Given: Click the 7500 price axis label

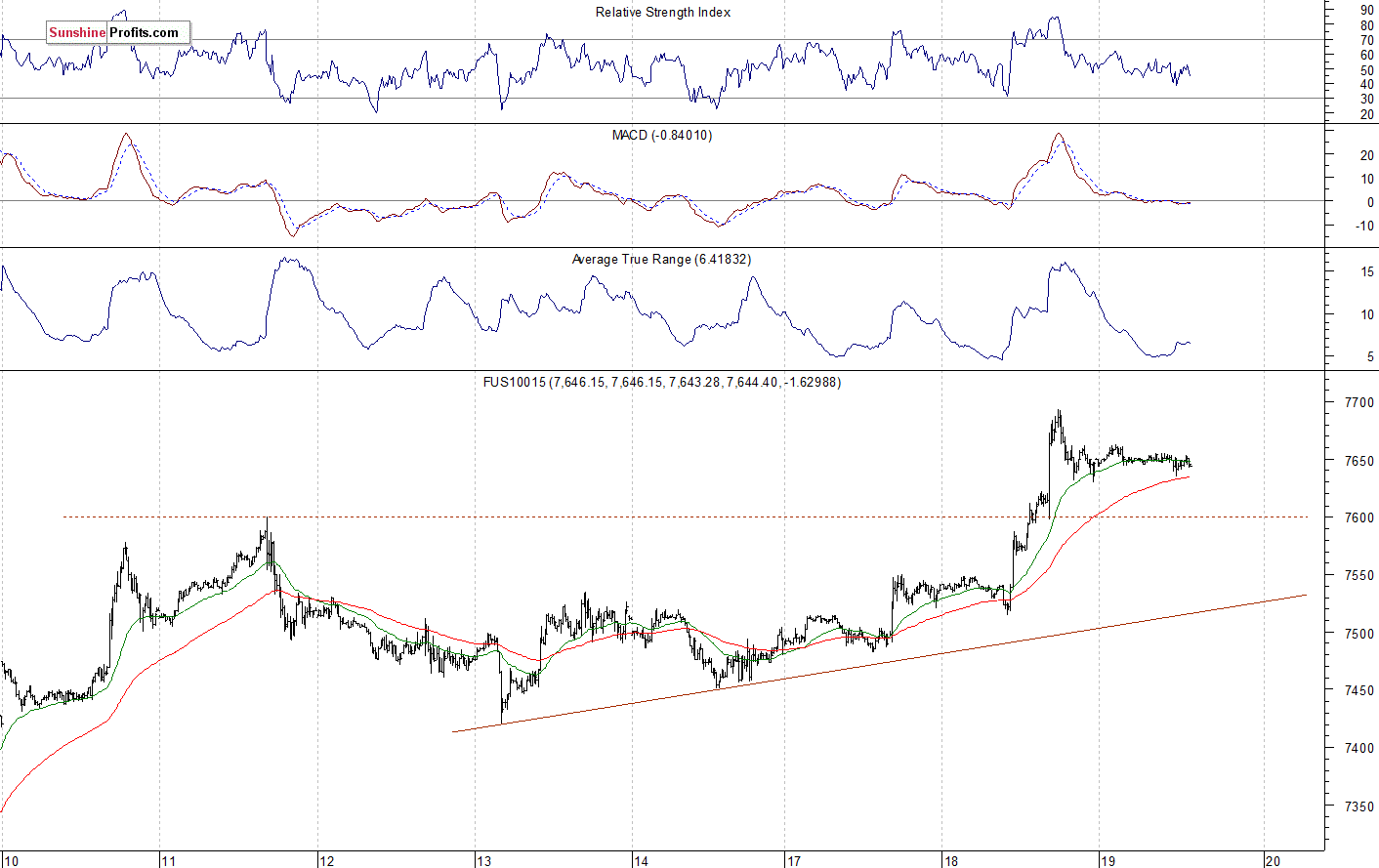Looking at the screenshot, I should pyautogui.click(x=1358, y=634).
